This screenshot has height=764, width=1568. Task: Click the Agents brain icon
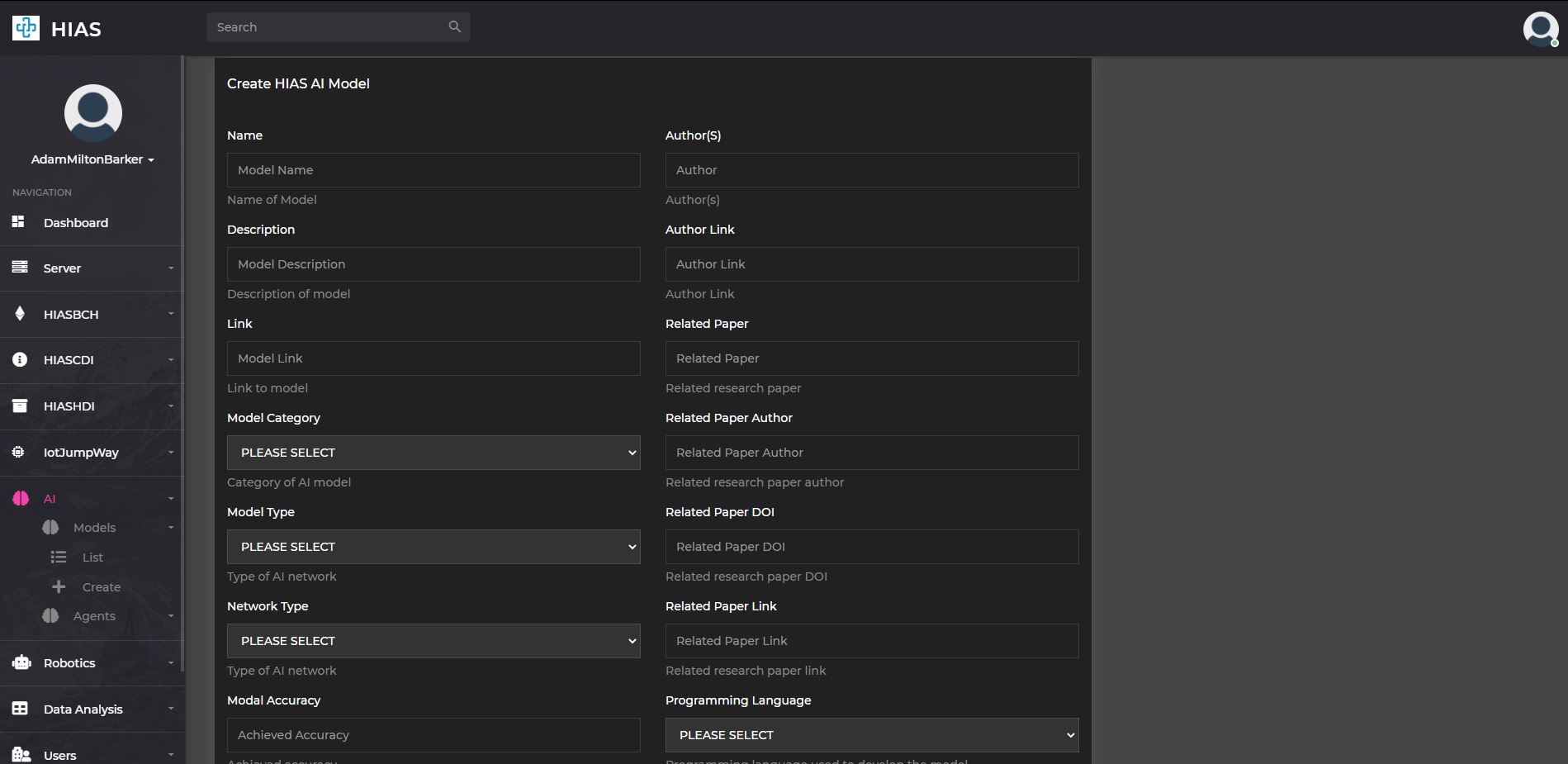tap(50, 615)
